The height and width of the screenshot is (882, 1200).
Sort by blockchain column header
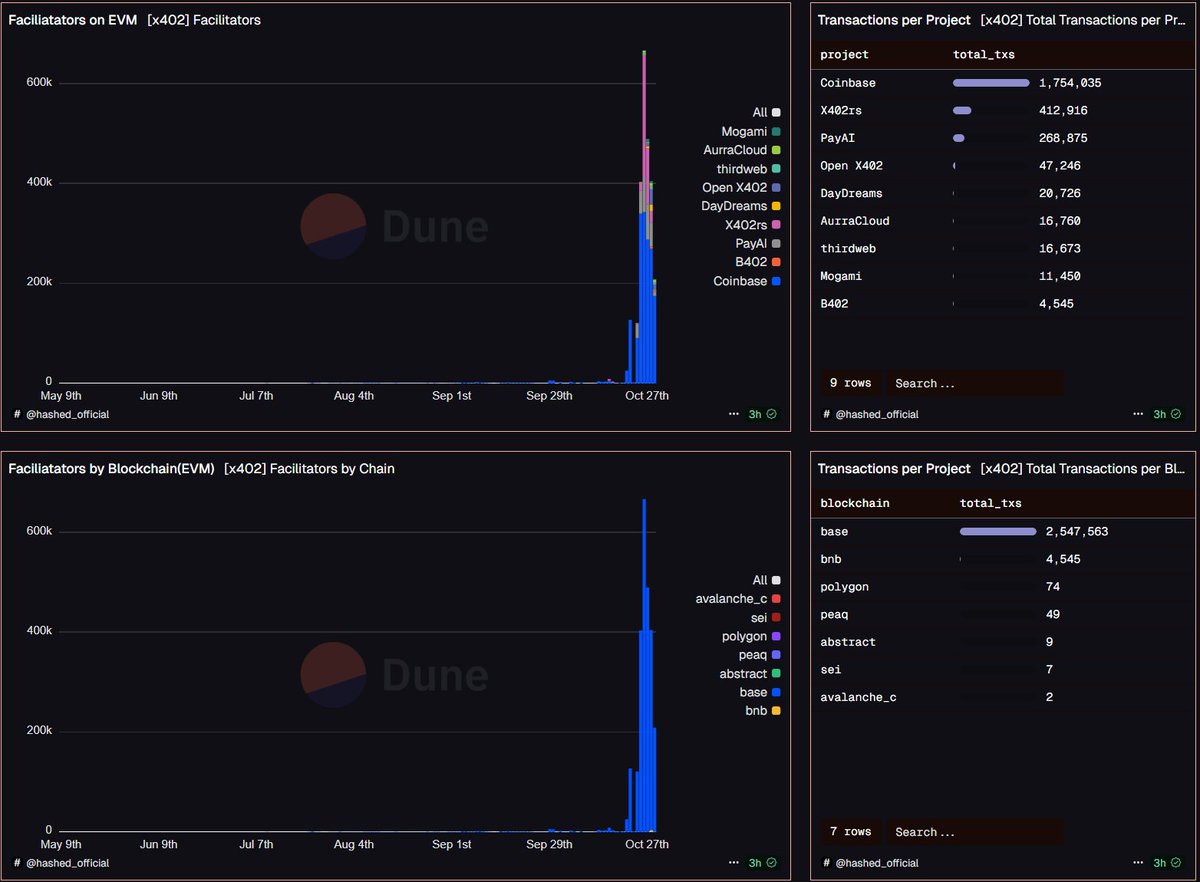tap(854, 503)
